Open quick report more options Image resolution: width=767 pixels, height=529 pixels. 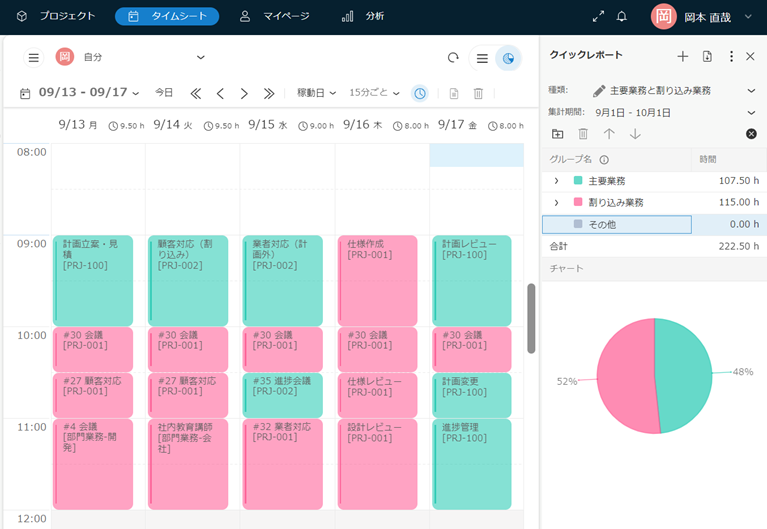pos(731,56)
